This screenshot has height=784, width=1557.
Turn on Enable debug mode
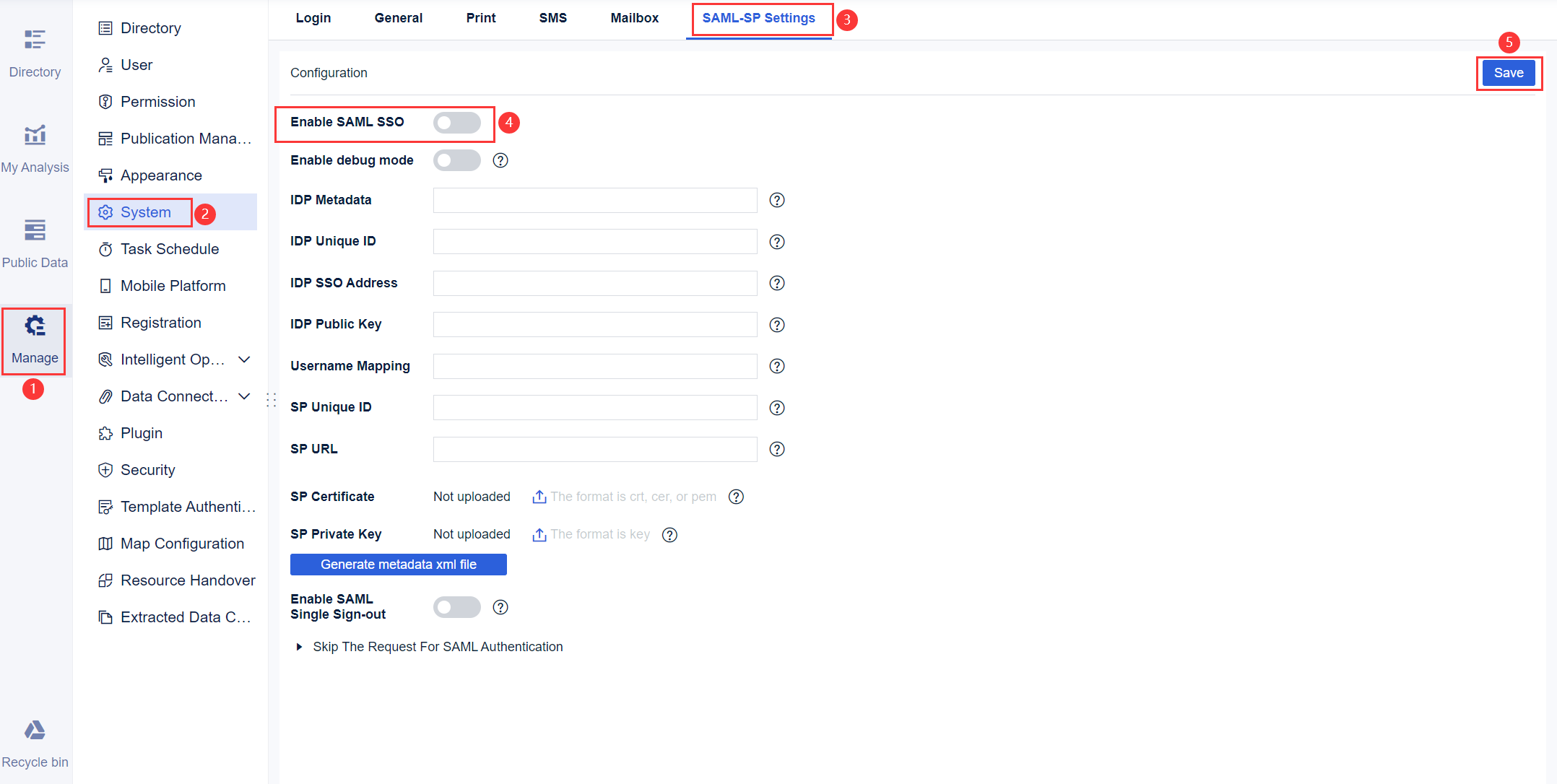click(x=456, y=160)
